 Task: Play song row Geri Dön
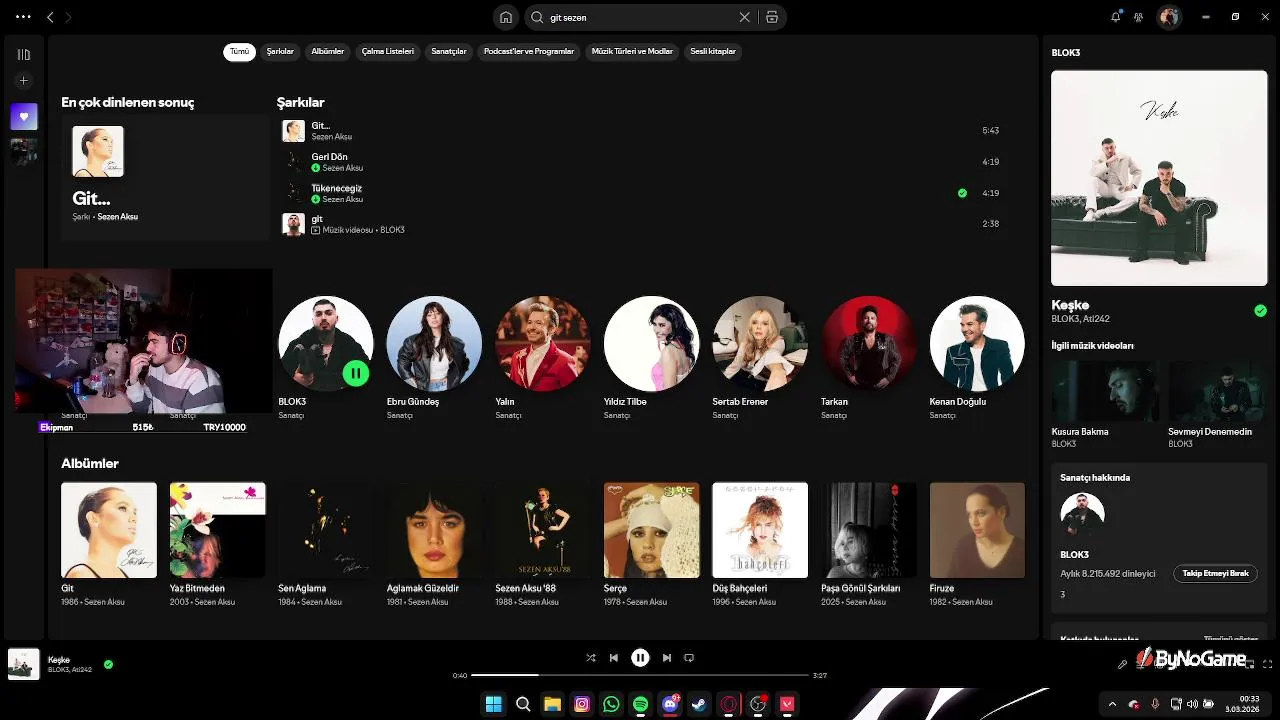[x=640, y=162]
